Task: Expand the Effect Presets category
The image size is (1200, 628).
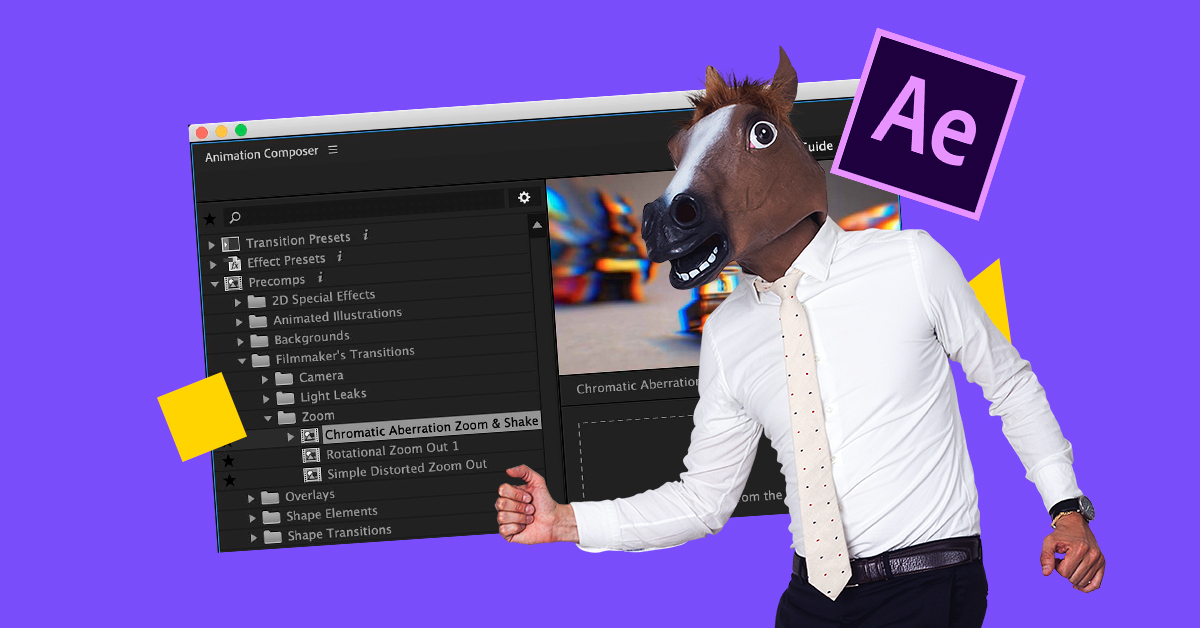Action: (x=213, y=265)
